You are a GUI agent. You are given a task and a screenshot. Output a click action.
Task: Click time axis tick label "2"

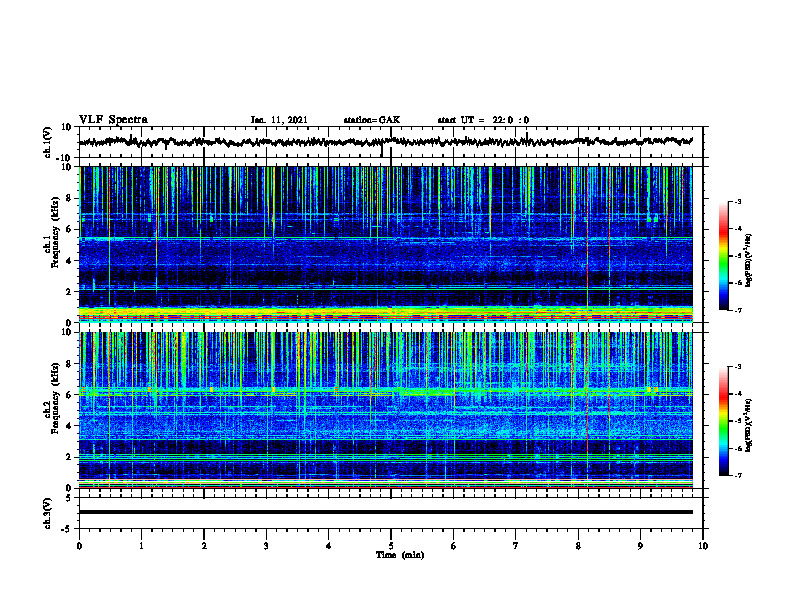[204, 546]
